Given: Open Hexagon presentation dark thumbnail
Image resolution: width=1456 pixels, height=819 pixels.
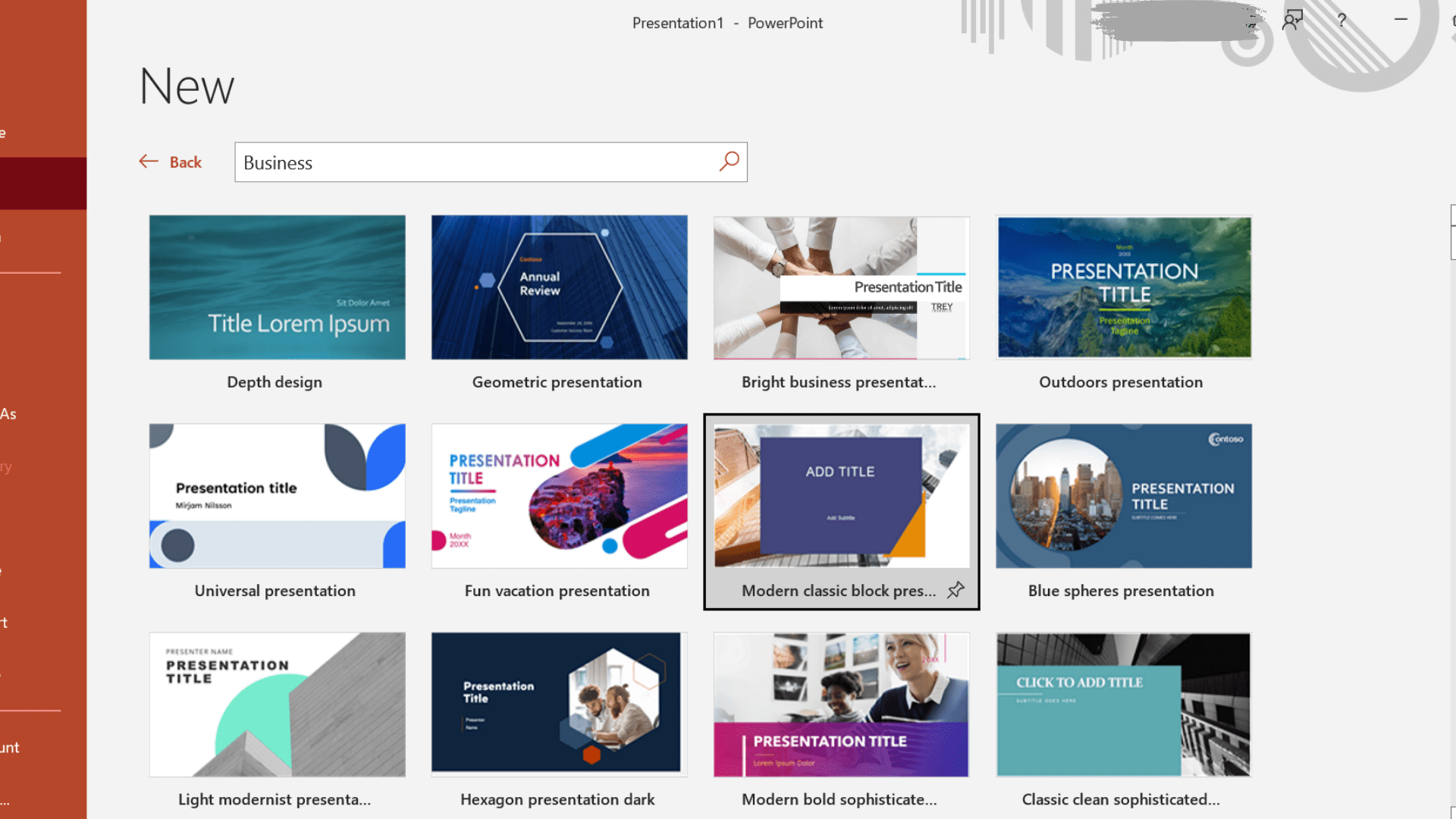Looking at the screenshot, I should click(x=560, y=704).
